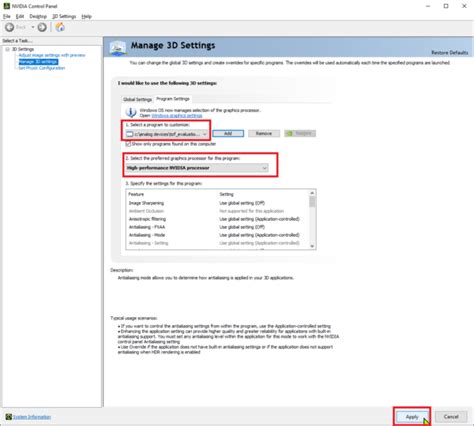
Task: Switch to the Global Settings tab
Action: click(137, 99)
